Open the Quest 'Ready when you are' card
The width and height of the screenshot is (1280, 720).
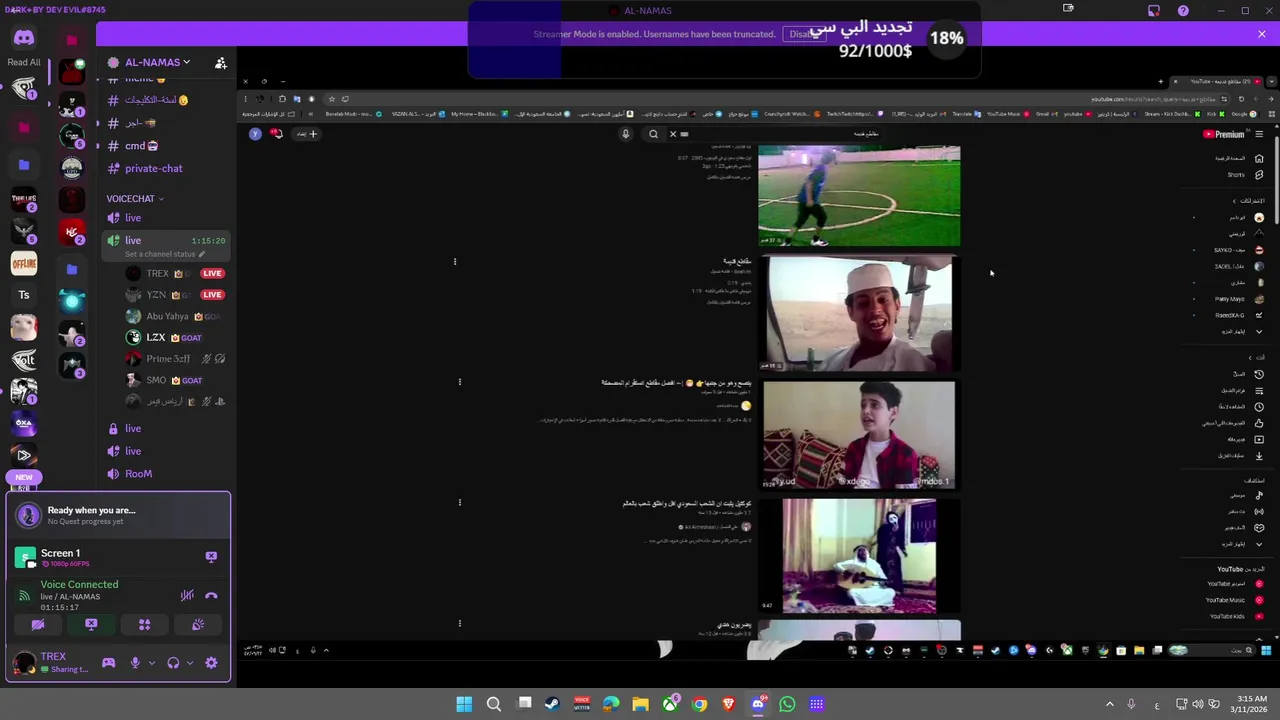pos(118,515)
